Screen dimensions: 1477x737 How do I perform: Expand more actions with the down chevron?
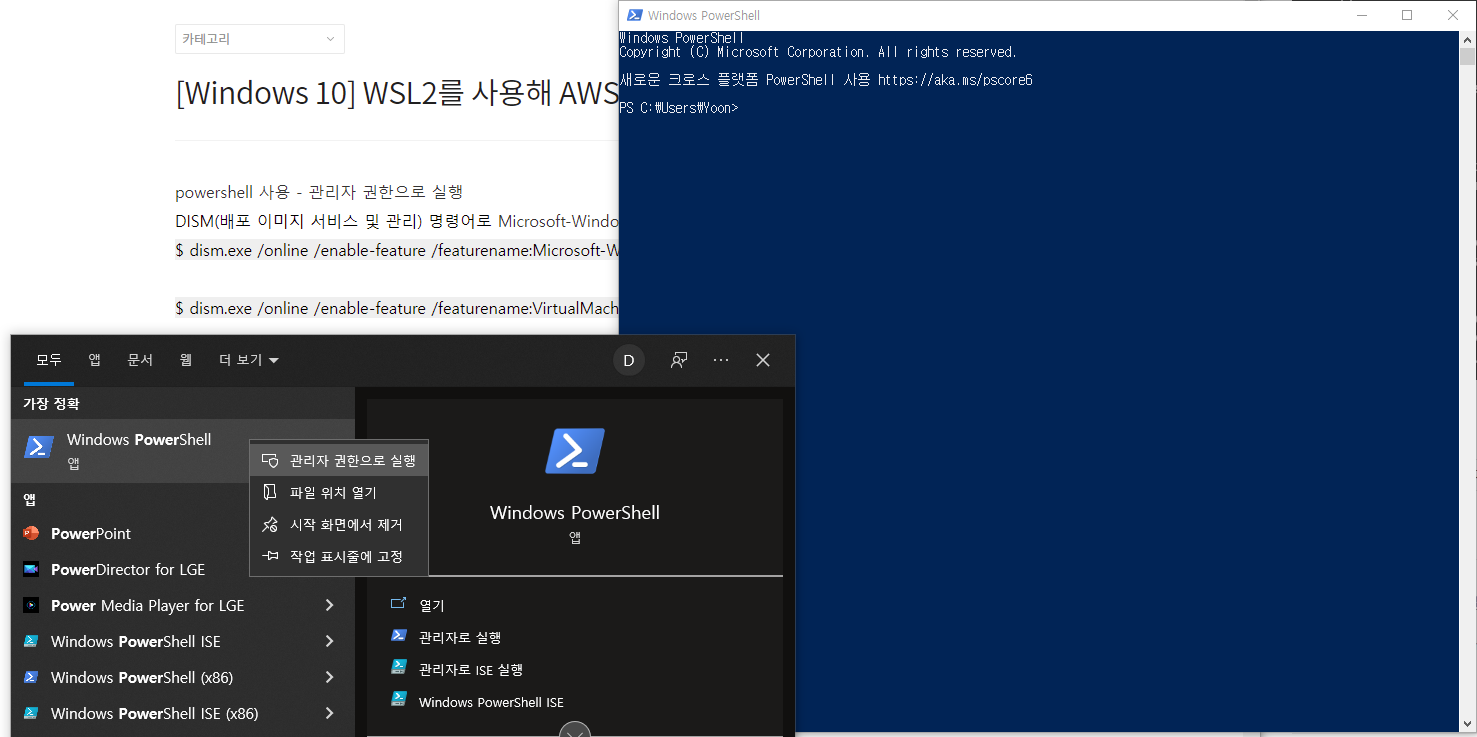tap(575, 730)
